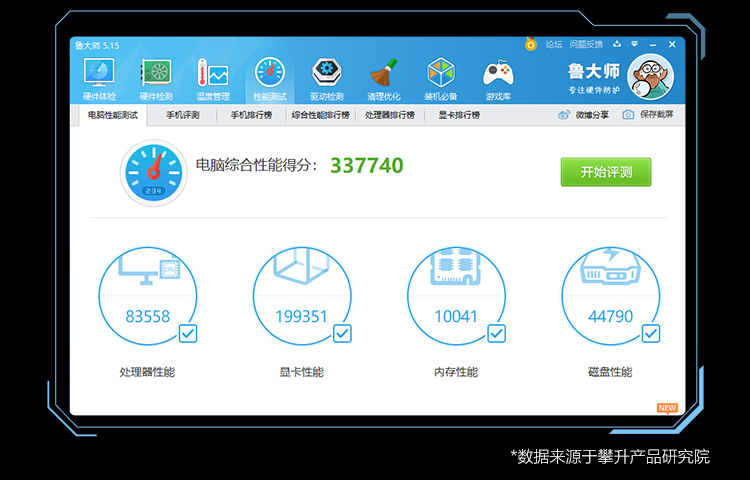Click the 处理器性能 label text
Screen dimensions: 750x480
pyautogui.click(x=147, y=372)
